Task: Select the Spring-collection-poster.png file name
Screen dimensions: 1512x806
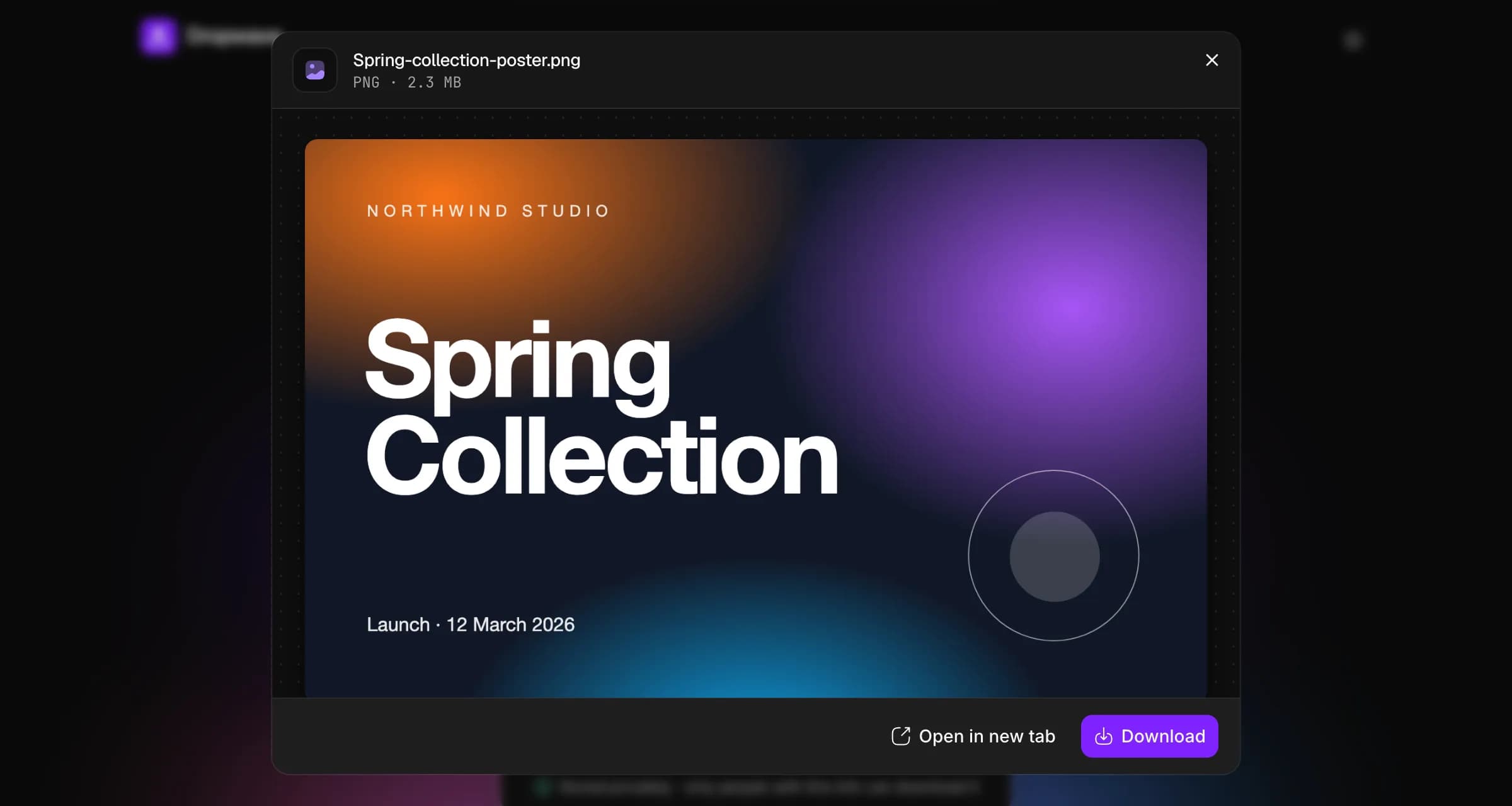Action: coord(466,60)
